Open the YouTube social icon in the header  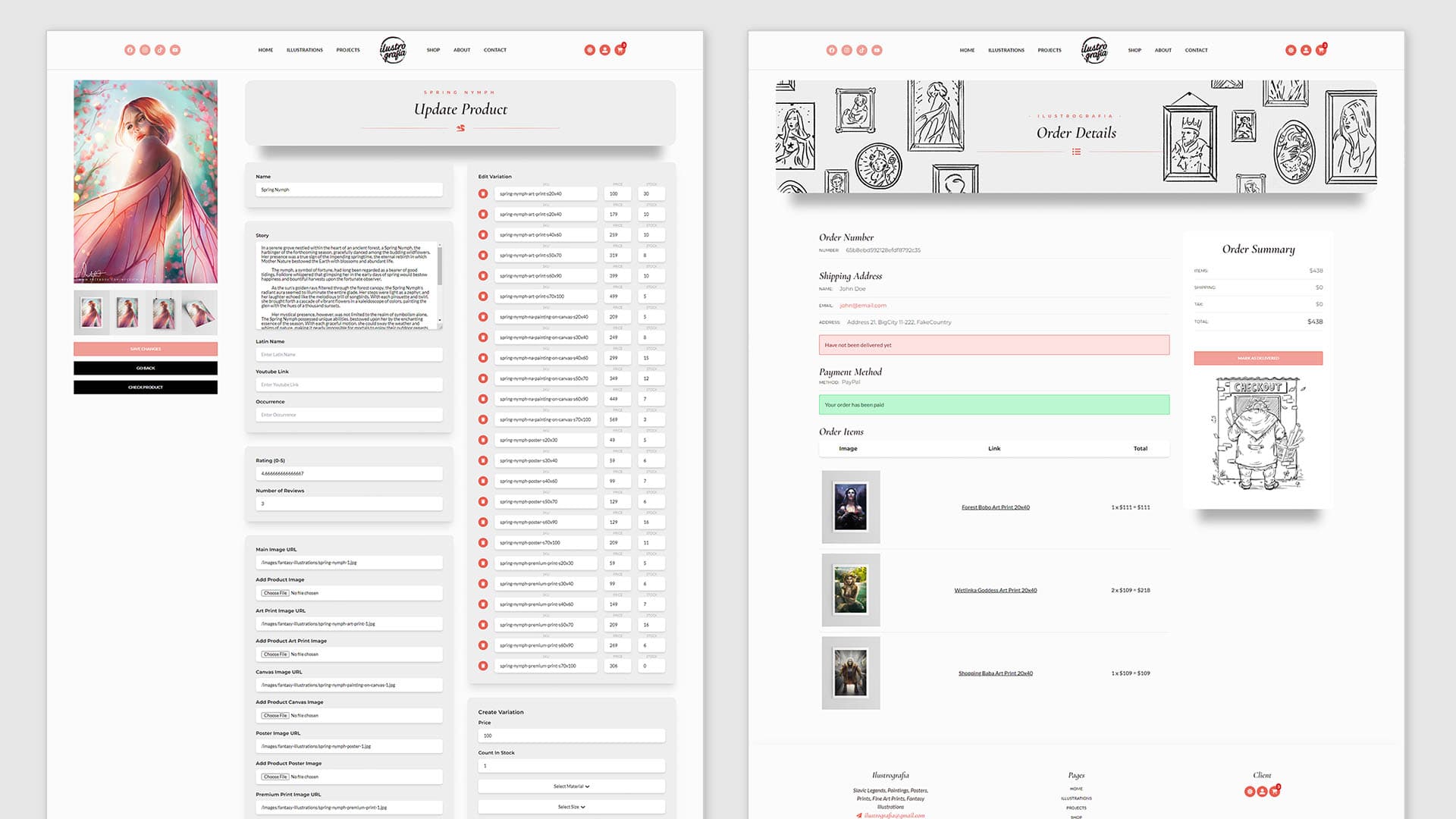click(x=175, y=49)
